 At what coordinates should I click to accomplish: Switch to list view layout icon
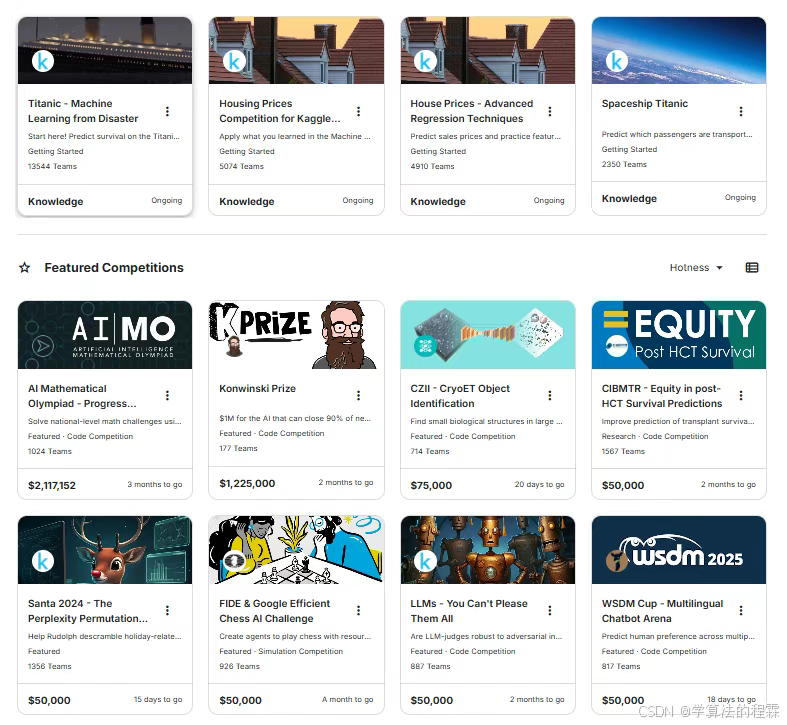(751, 268)
